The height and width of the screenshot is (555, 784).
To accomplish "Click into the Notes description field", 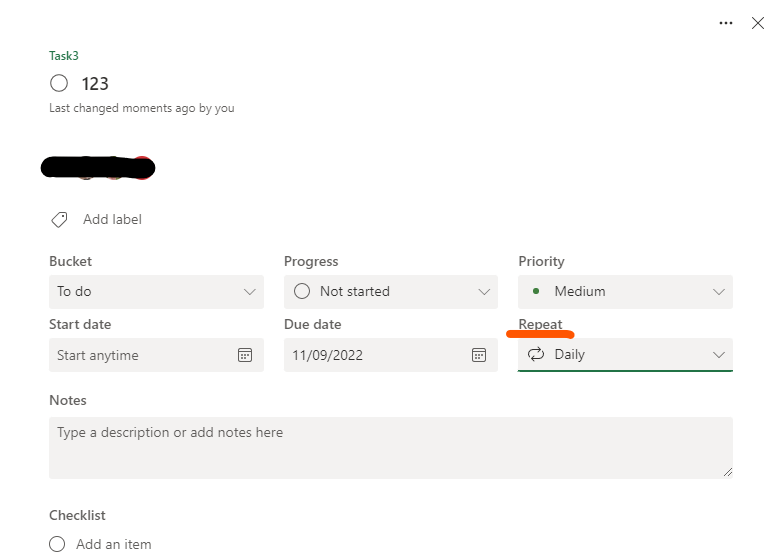I will pos(391,448).
